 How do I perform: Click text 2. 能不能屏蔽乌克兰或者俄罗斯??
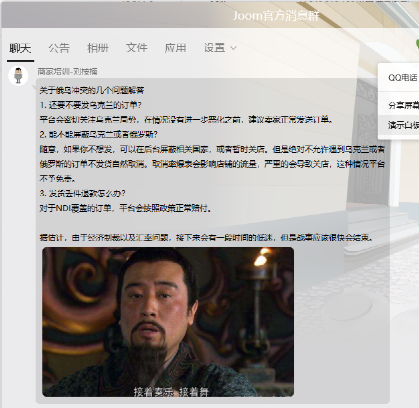pyautogui.click(x=98, y=134)
